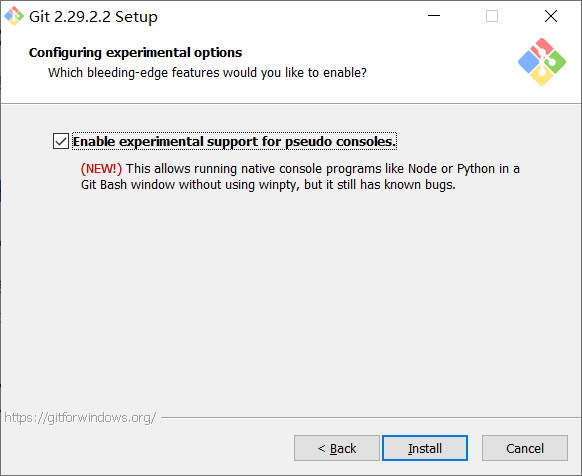582x476 pixels.
Task: Start installation with the Install button
Action: pos(425,448)
